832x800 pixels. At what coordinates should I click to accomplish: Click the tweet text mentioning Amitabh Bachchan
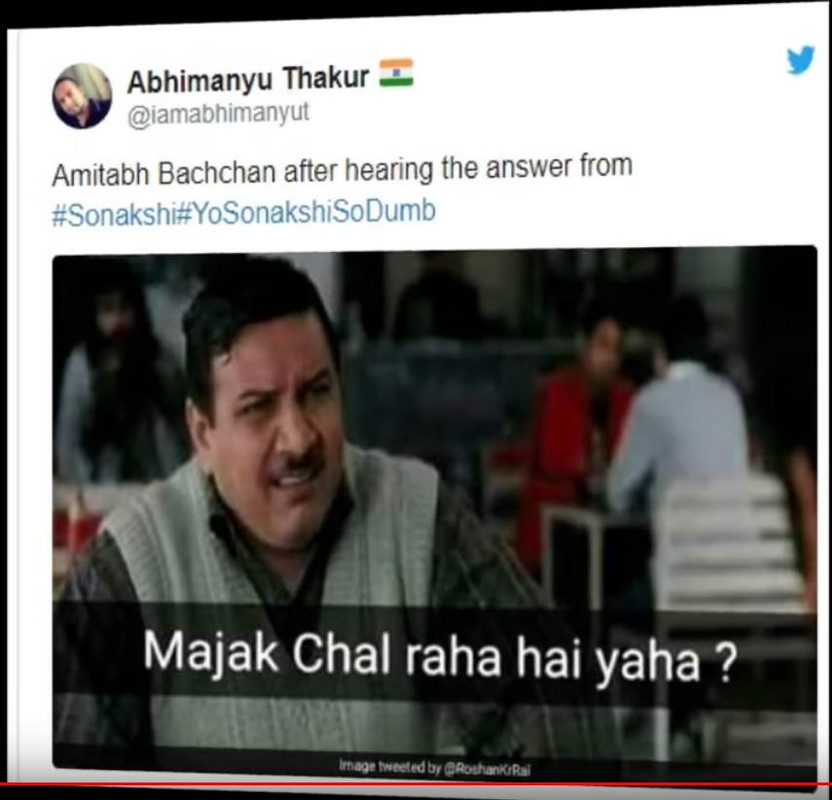pyautogui.click(x=342, y=171)
